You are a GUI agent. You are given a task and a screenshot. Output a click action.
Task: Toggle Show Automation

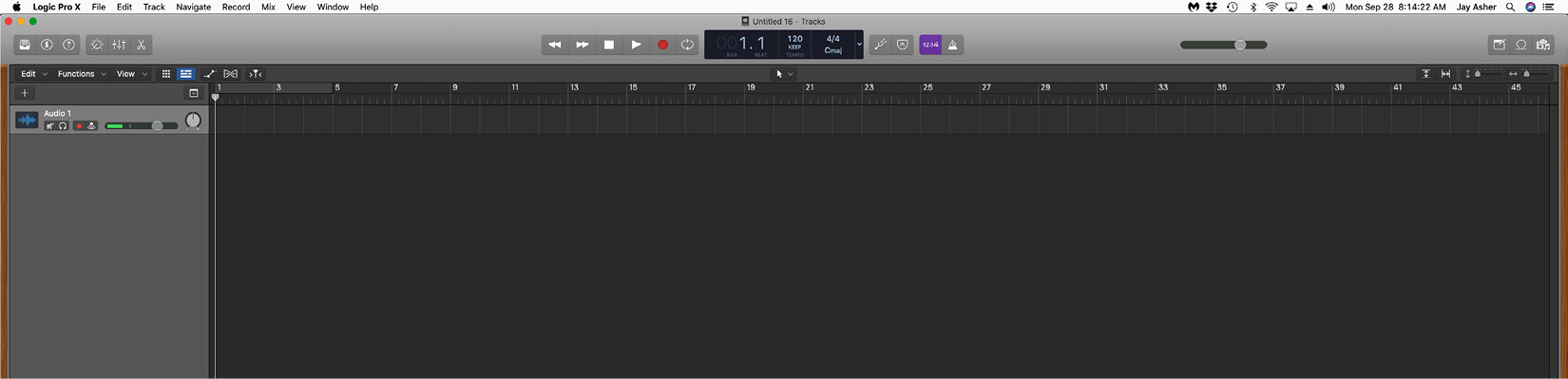(x=209, y=74)
